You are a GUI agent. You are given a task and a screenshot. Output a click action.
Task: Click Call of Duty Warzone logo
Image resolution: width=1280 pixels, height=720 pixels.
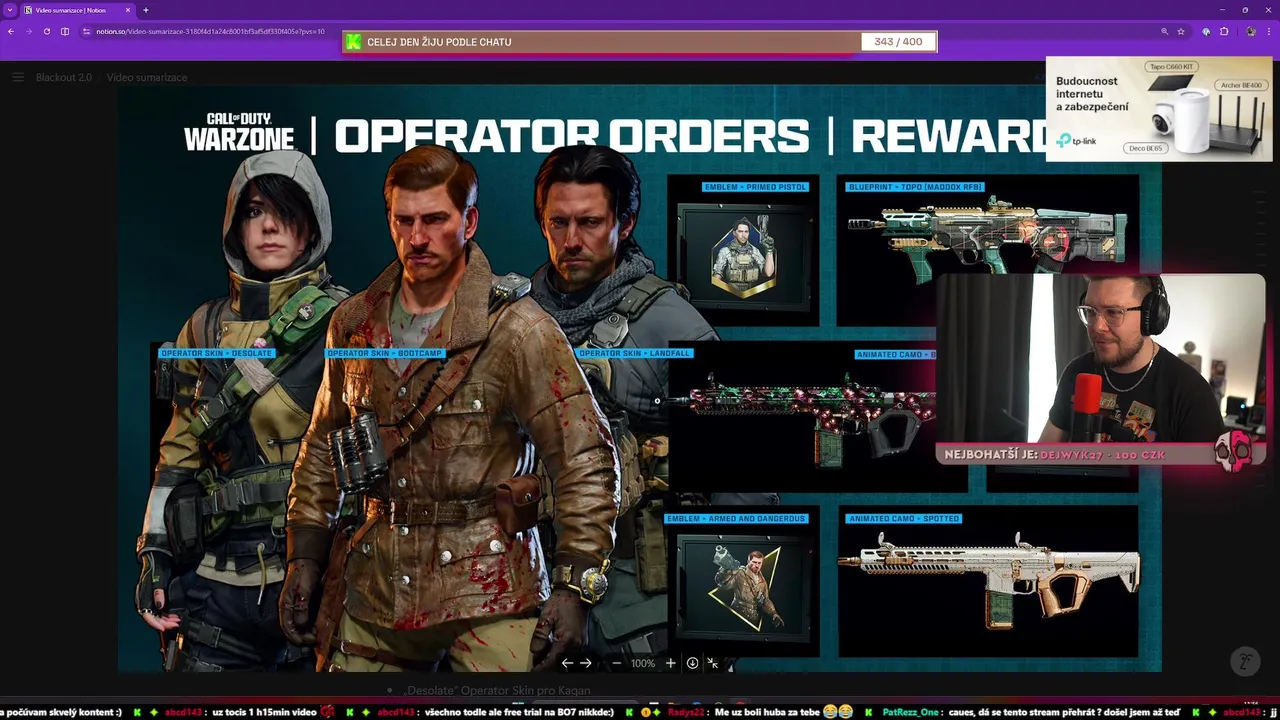click(239, 132)
